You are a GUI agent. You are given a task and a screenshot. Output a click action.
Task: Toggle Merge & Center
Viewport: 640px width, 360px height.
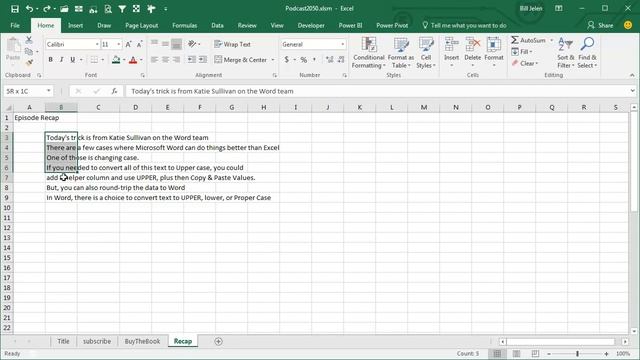(x=241, y=60)
